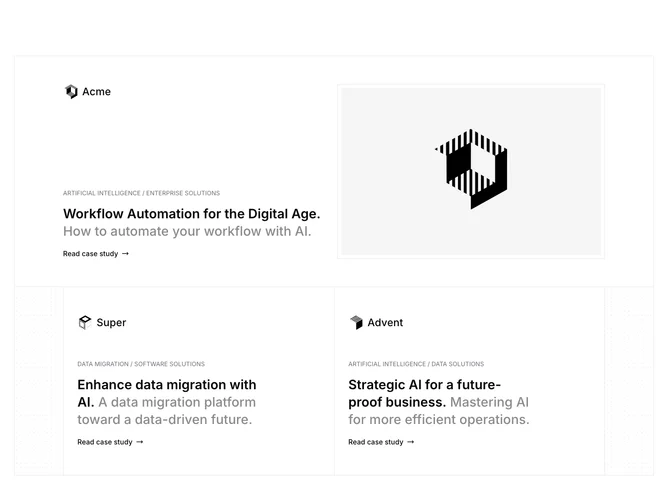Click 'Artificial Intelligence / Enterprise Solutions' category label
The width and height of the screenshot is (668, 501).
click(141, 193)
